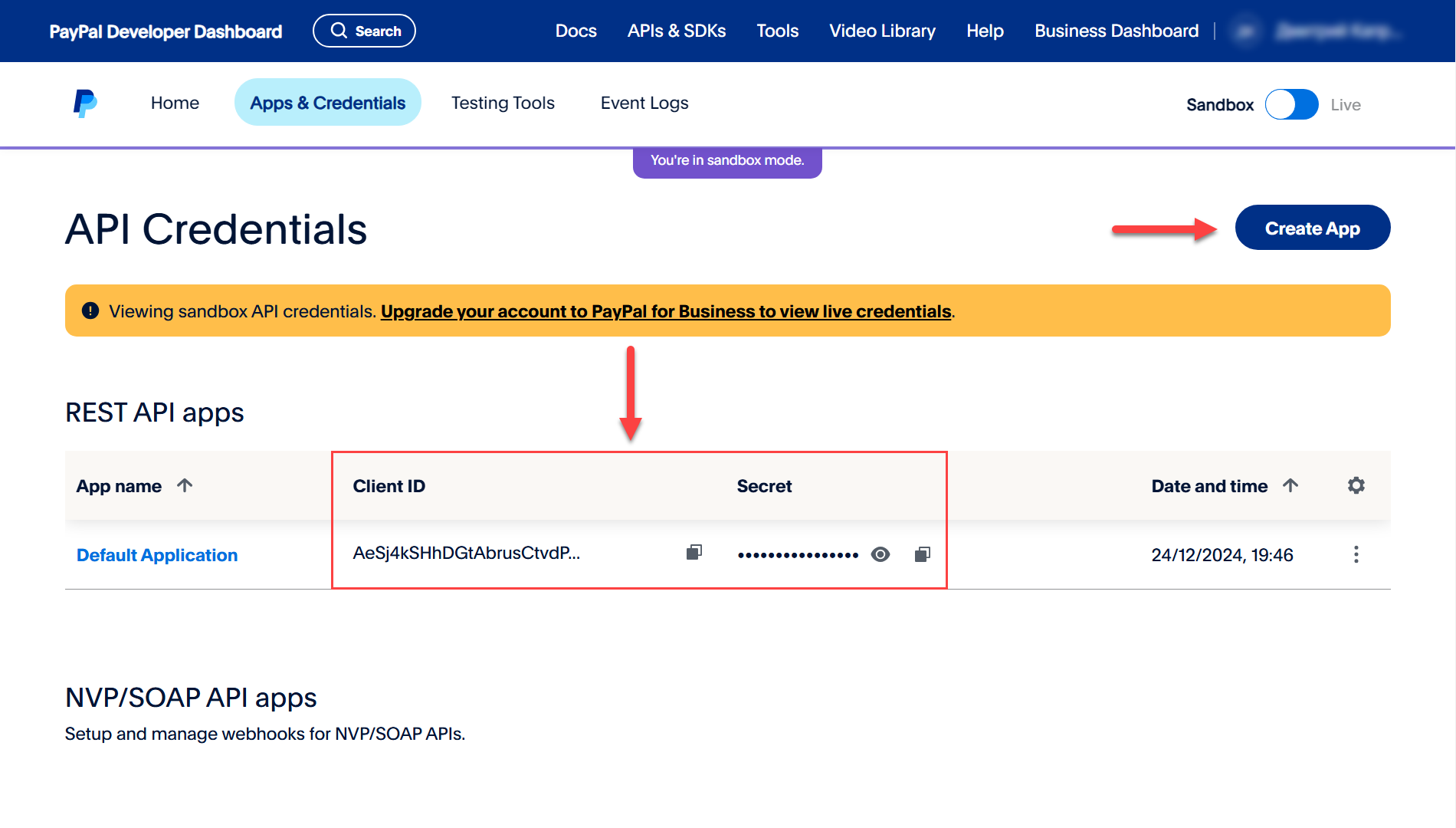Click the blurred profile avatar
Image resolution: width=1456 pixels, height=828 pixels.
pyautogui.click(x=1246, y=31)
